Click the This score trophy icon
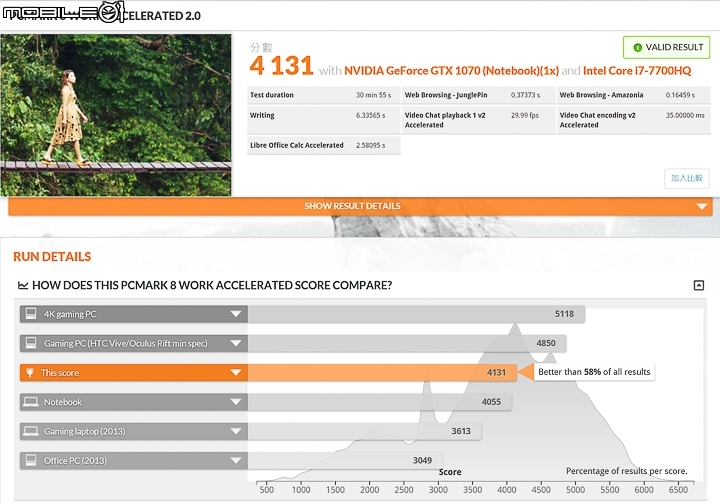The height and width of the screenshot is (504, 720). (30, 372)
